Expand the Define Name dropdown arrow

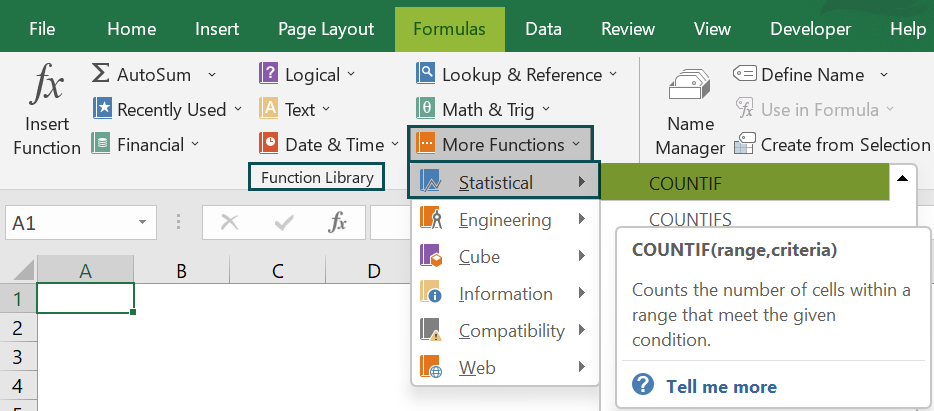pyautogui.click(x=884, y=75)
